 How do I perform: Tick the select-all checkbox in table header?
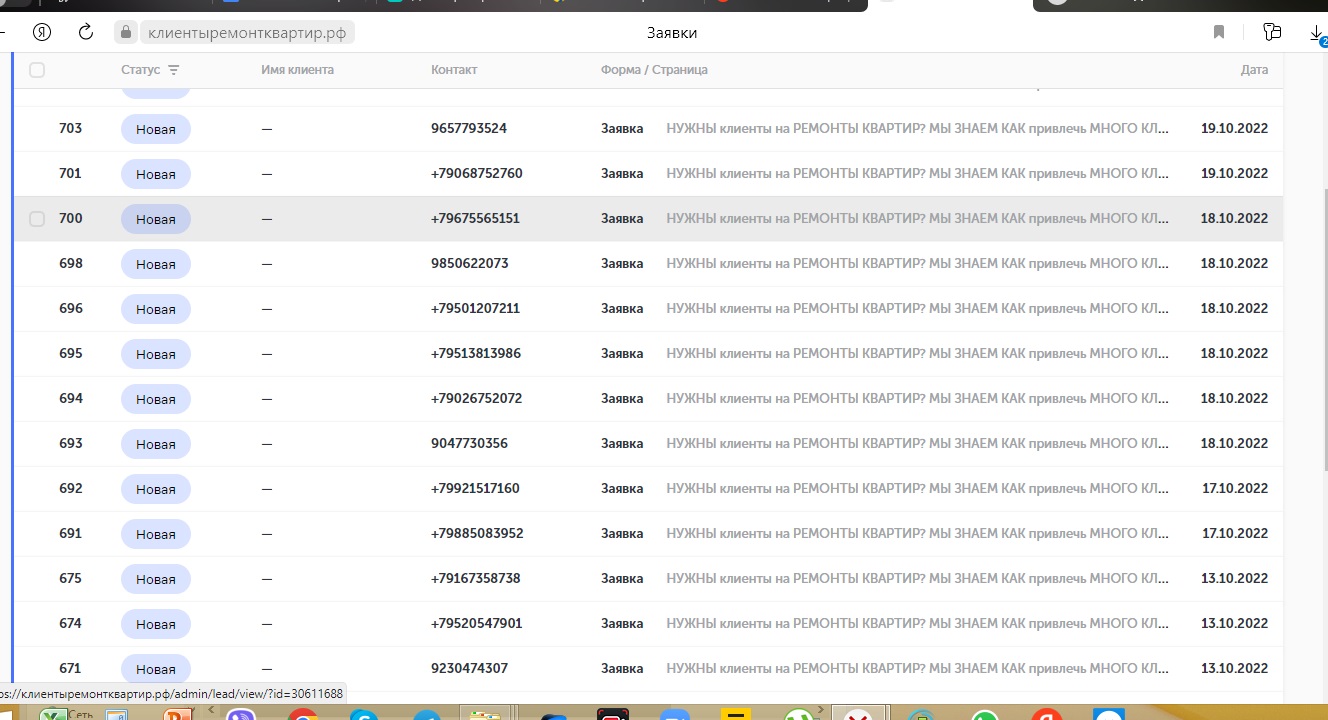coord(37,70)
